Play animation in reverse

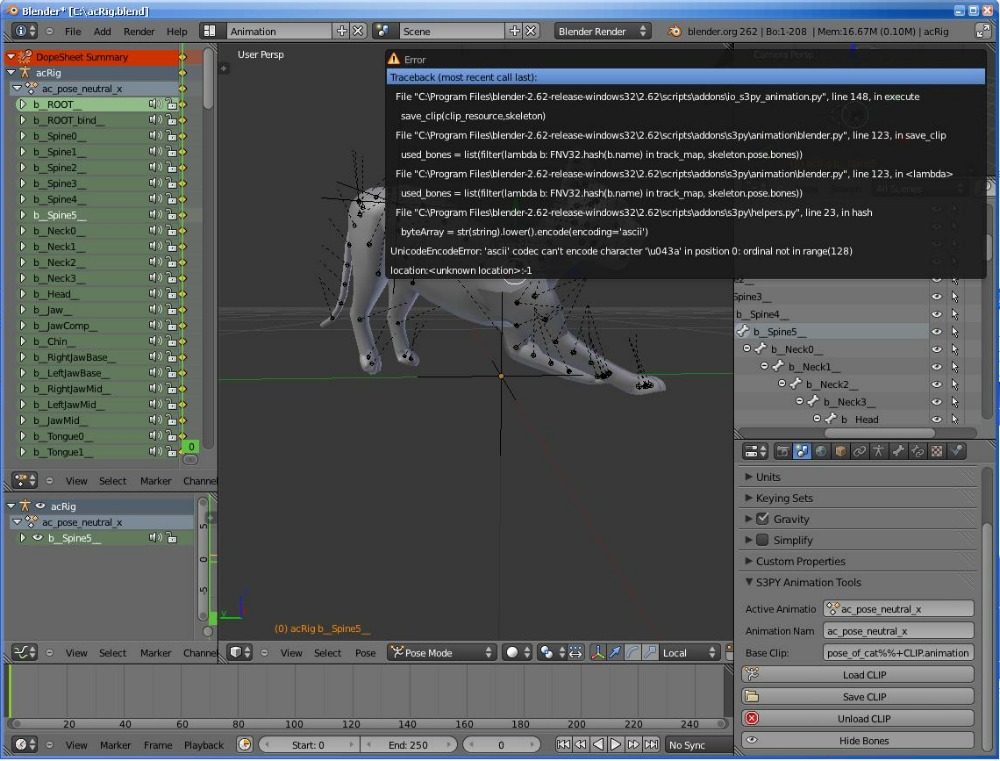pos(598,744)
